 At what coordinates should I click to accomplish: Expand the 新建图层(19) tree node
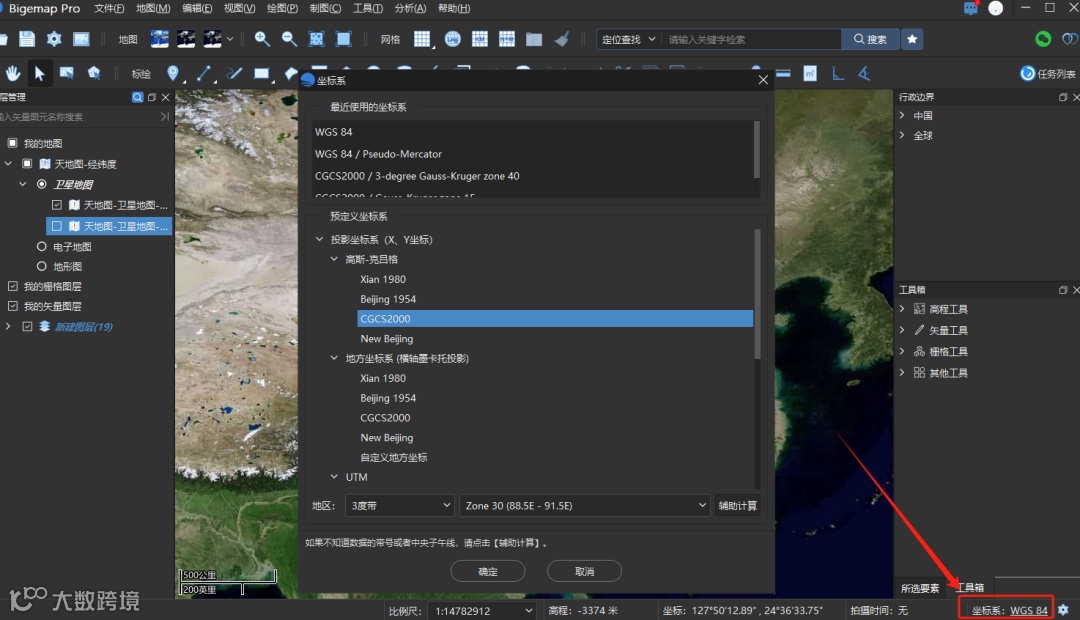click(8, 327)
